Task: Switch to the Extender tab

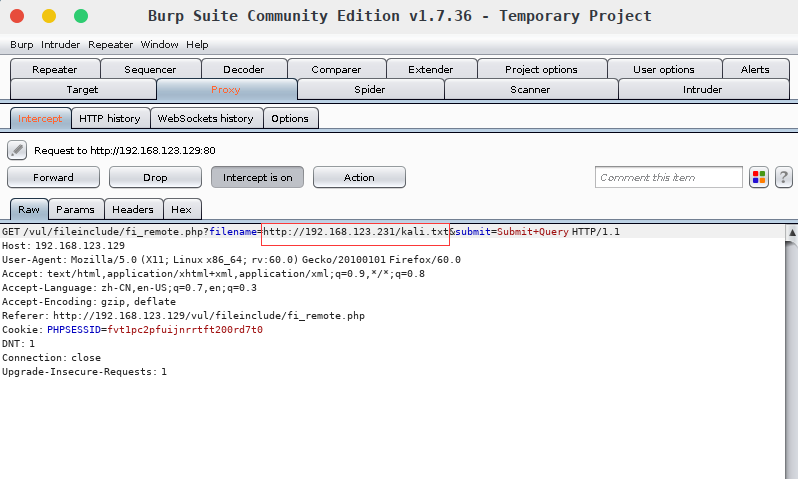Action: (431, 69)
